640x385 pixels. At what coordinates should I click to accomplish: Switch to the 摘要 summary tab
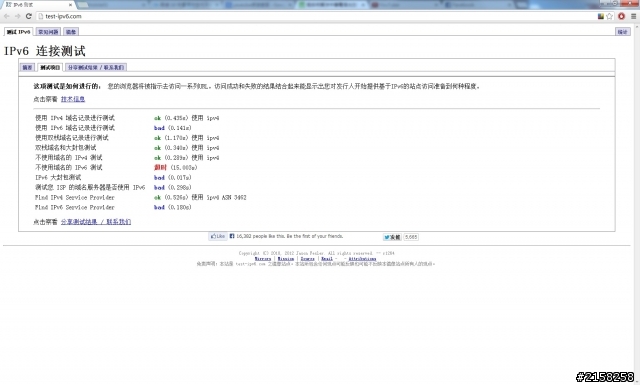pos(27,67)
